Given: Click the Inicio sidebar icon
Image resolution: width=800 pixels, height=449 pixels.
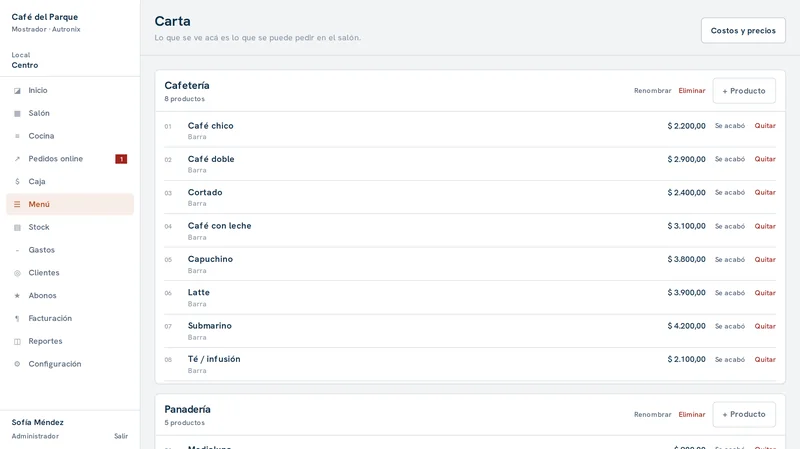Looking at the screenshot, I should coord(17,91).
